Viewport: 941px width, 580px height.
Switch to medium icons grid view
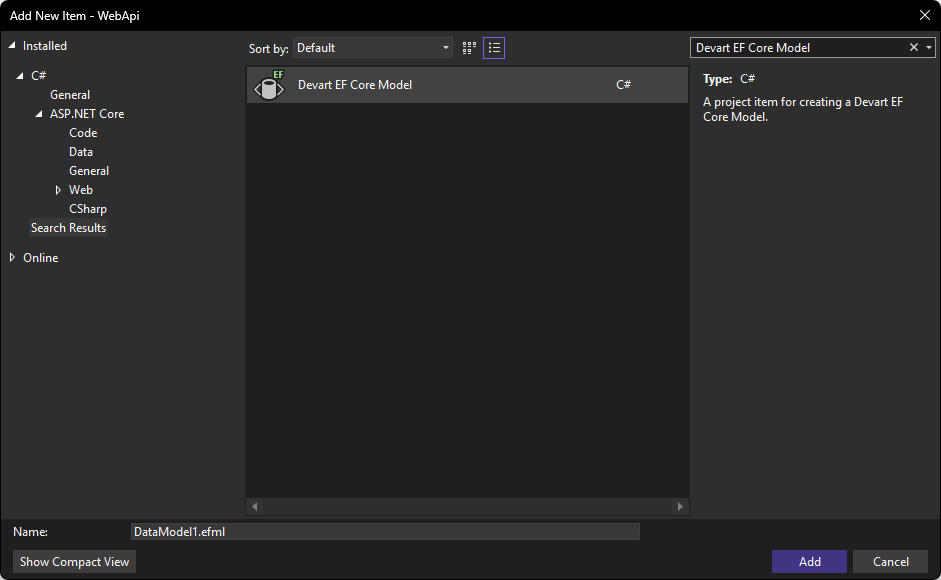[468, 47]
